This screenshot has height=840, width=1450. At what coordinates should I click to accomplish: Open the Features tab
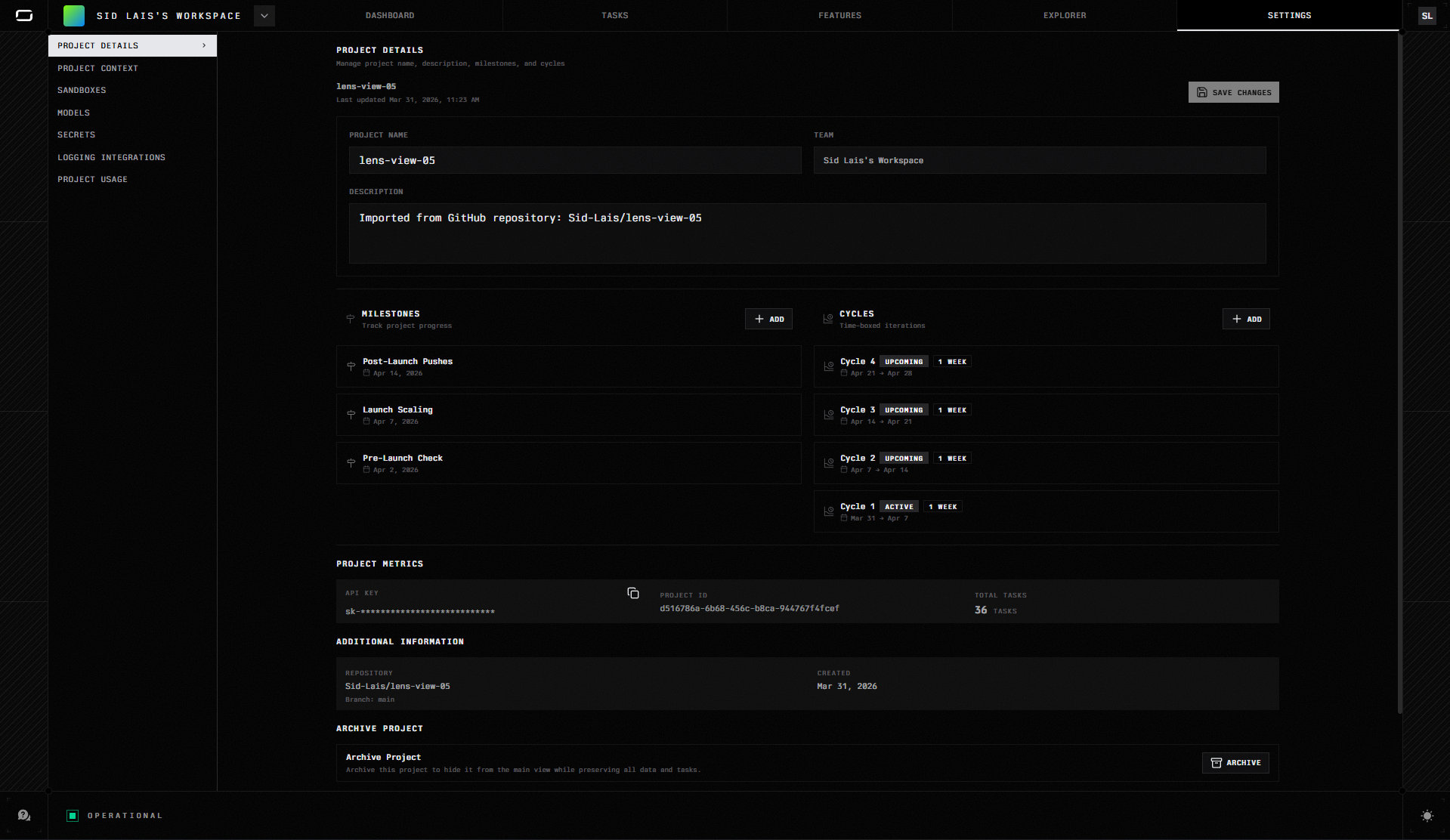coord(839,15)
